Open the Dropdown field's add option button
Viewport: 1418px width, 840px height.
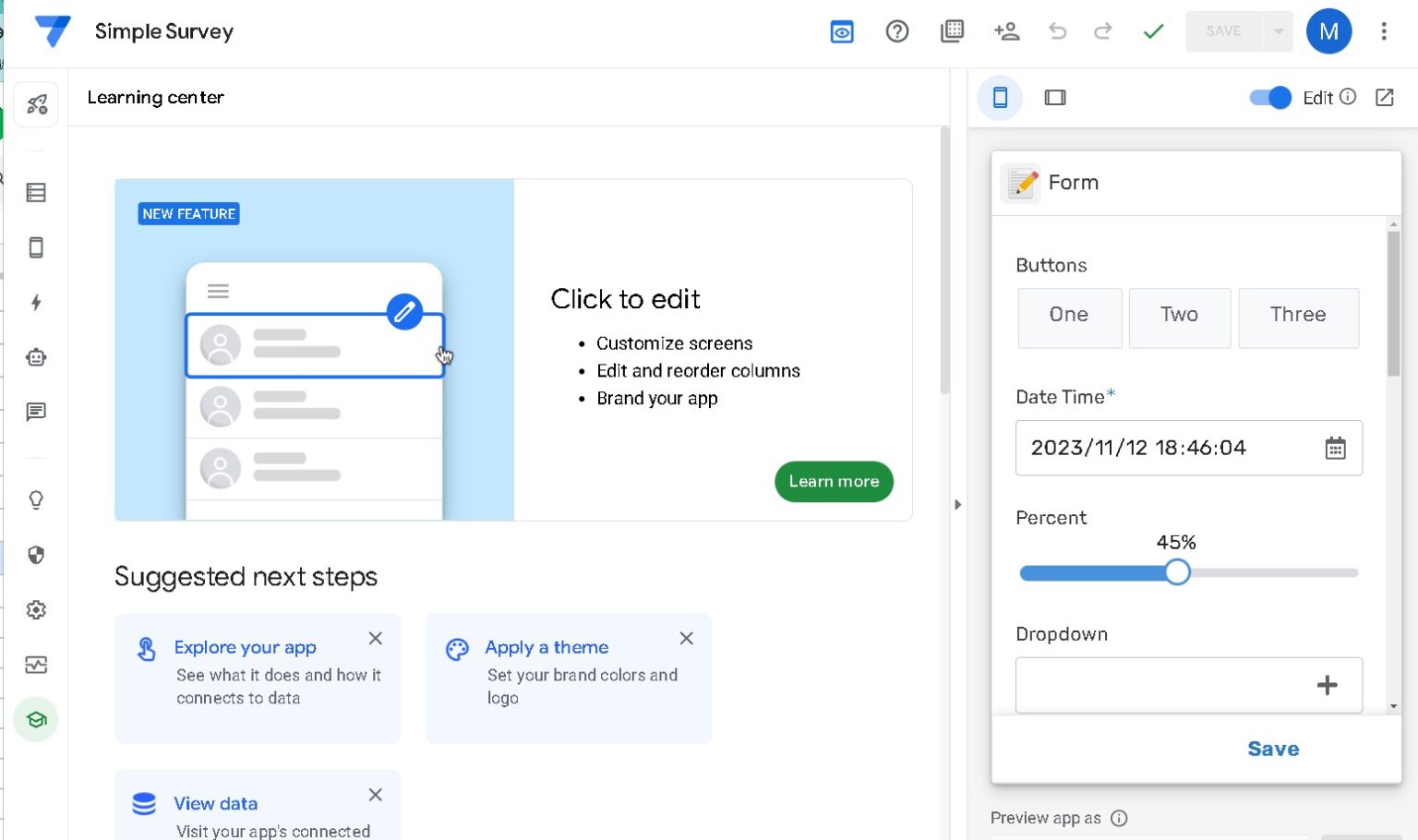pos(1328,685)
